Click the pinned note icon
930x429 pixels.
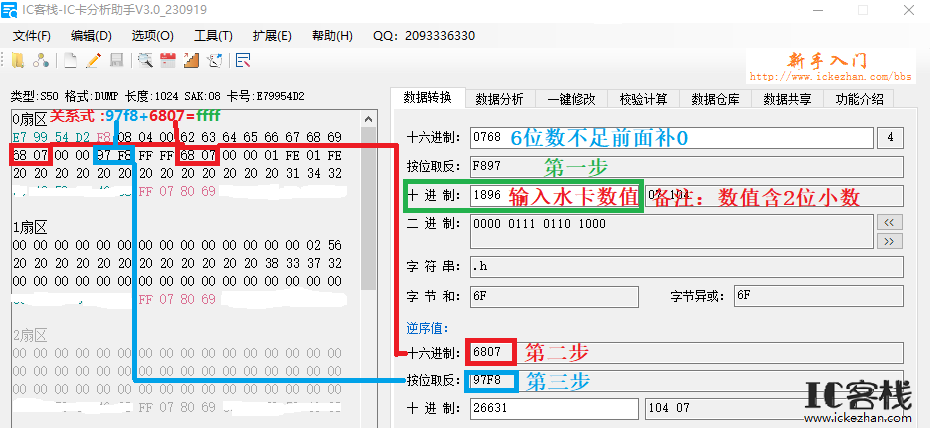[x=214, y=60]
